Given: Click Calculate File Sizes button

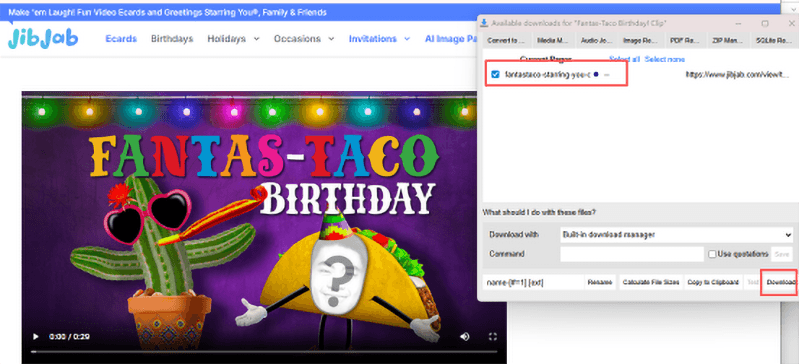Looking at the screenshot, I should pyautogui.click(x=651, y=282).
